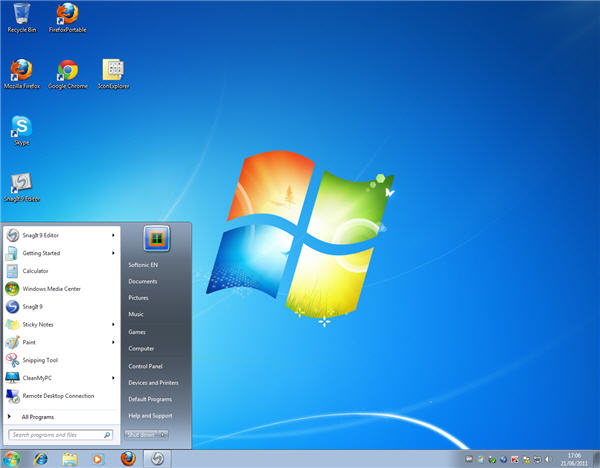Click the Shut down button
Image resolution: width=600 pixels, height=468 pixels.
pyautogui.click(x=140, y=435)
